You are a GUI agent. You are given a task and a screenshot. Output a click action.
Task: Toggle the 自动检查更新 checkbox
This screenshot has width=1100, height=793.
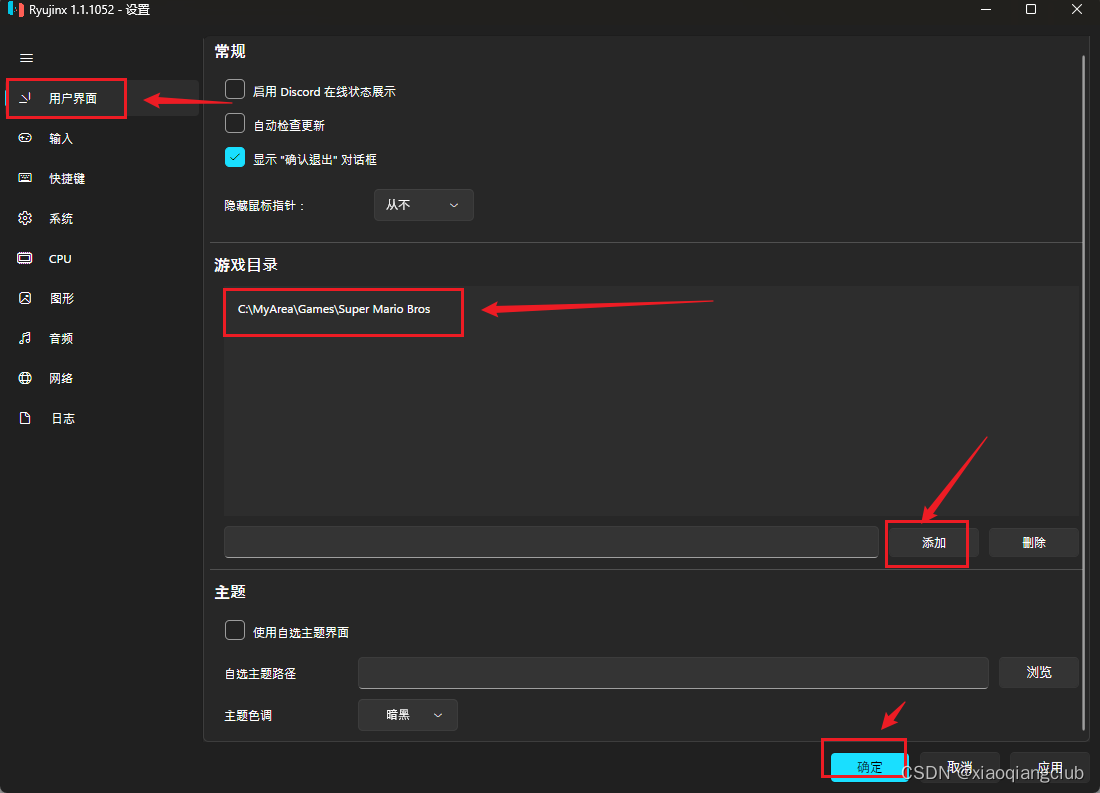pos(235,124)
